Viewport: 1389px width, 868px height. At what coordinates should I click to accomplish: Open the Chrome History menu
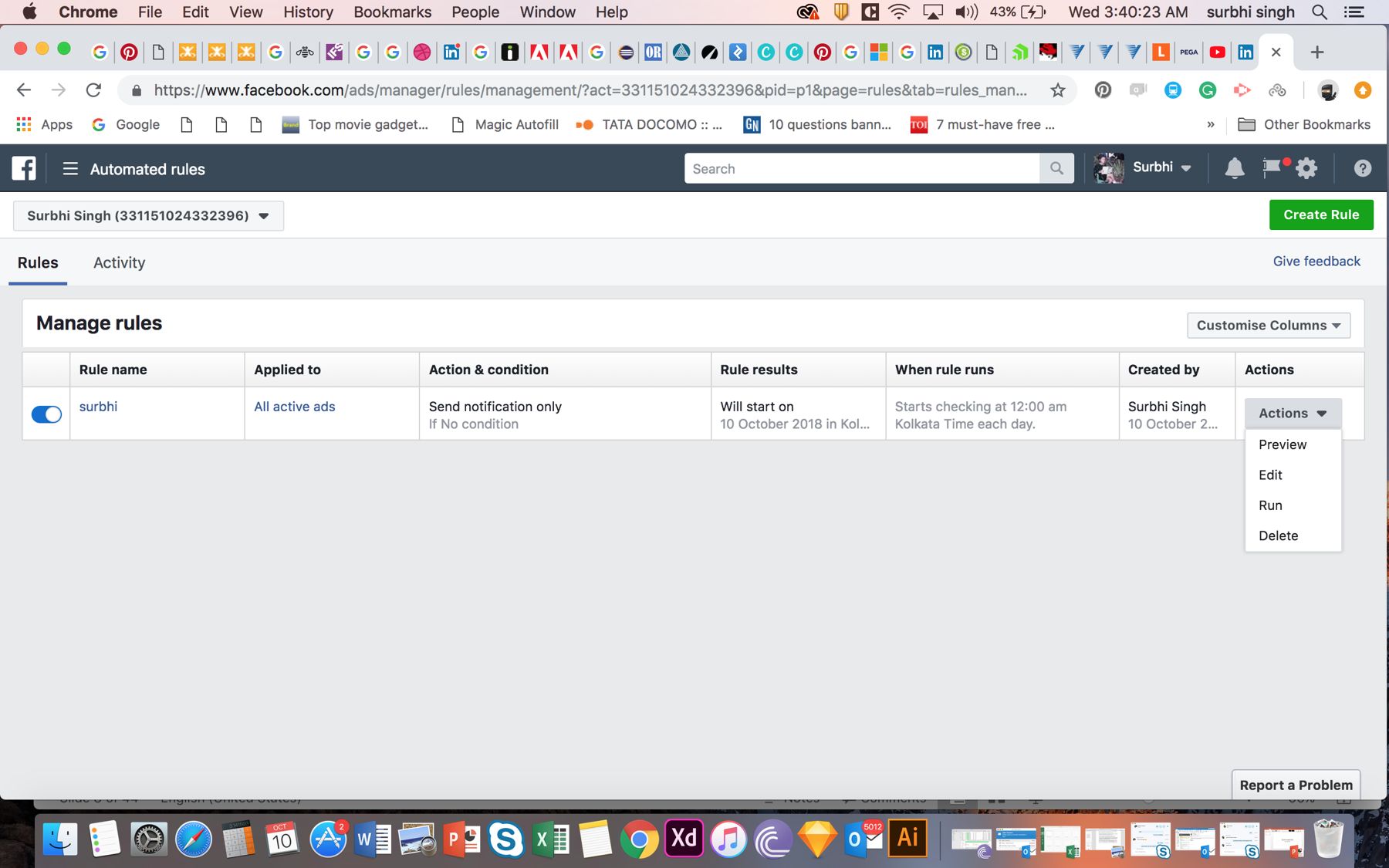[308, 12]
